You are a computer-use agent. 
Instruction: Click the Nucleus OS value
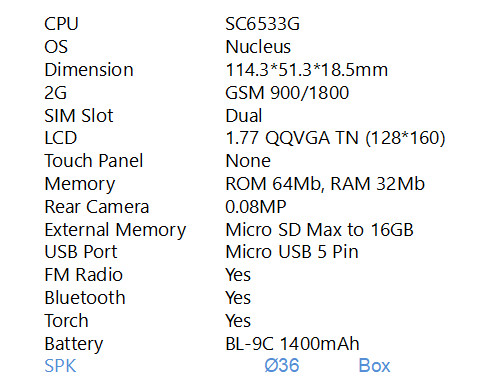[258, 47]
